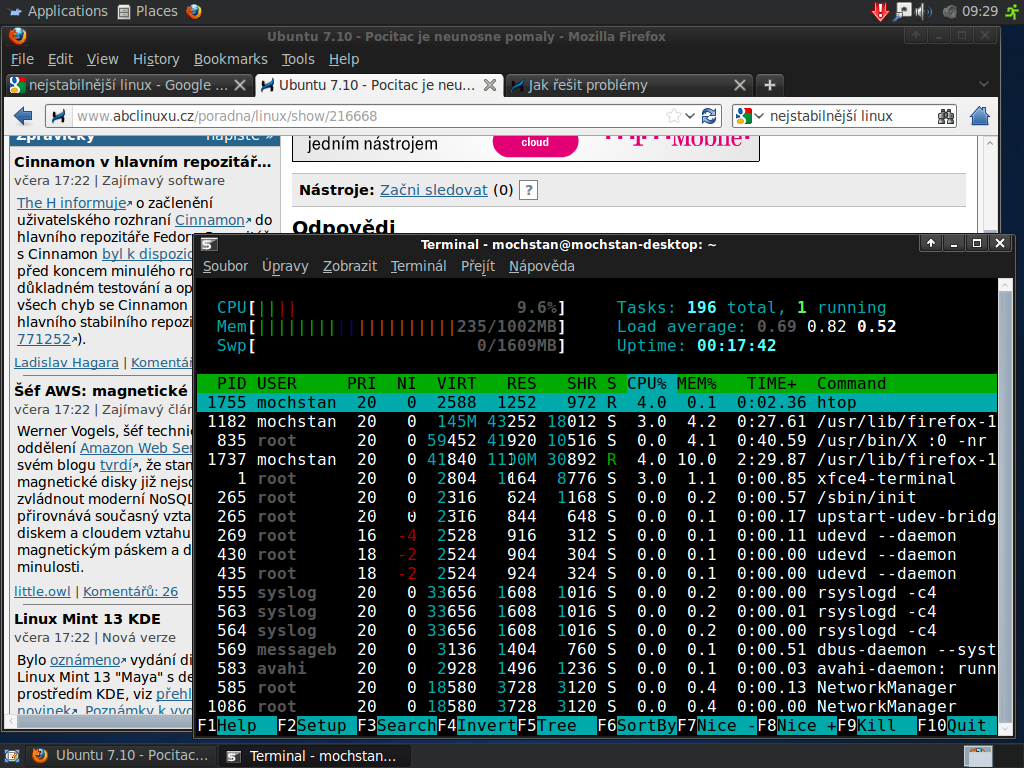Go to the Firefox home page icon
1024x768 pixels.
[980, 116]
